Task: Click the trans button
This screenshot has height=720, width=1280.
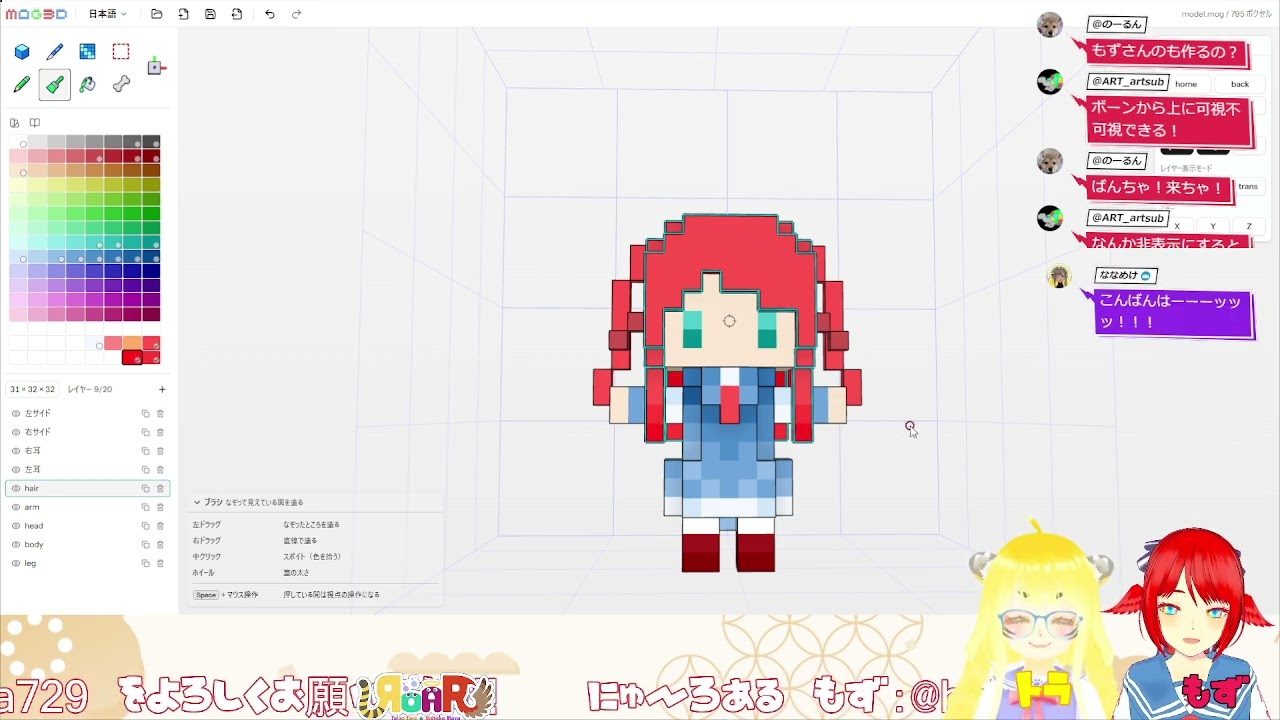Action: [1248, 187]
